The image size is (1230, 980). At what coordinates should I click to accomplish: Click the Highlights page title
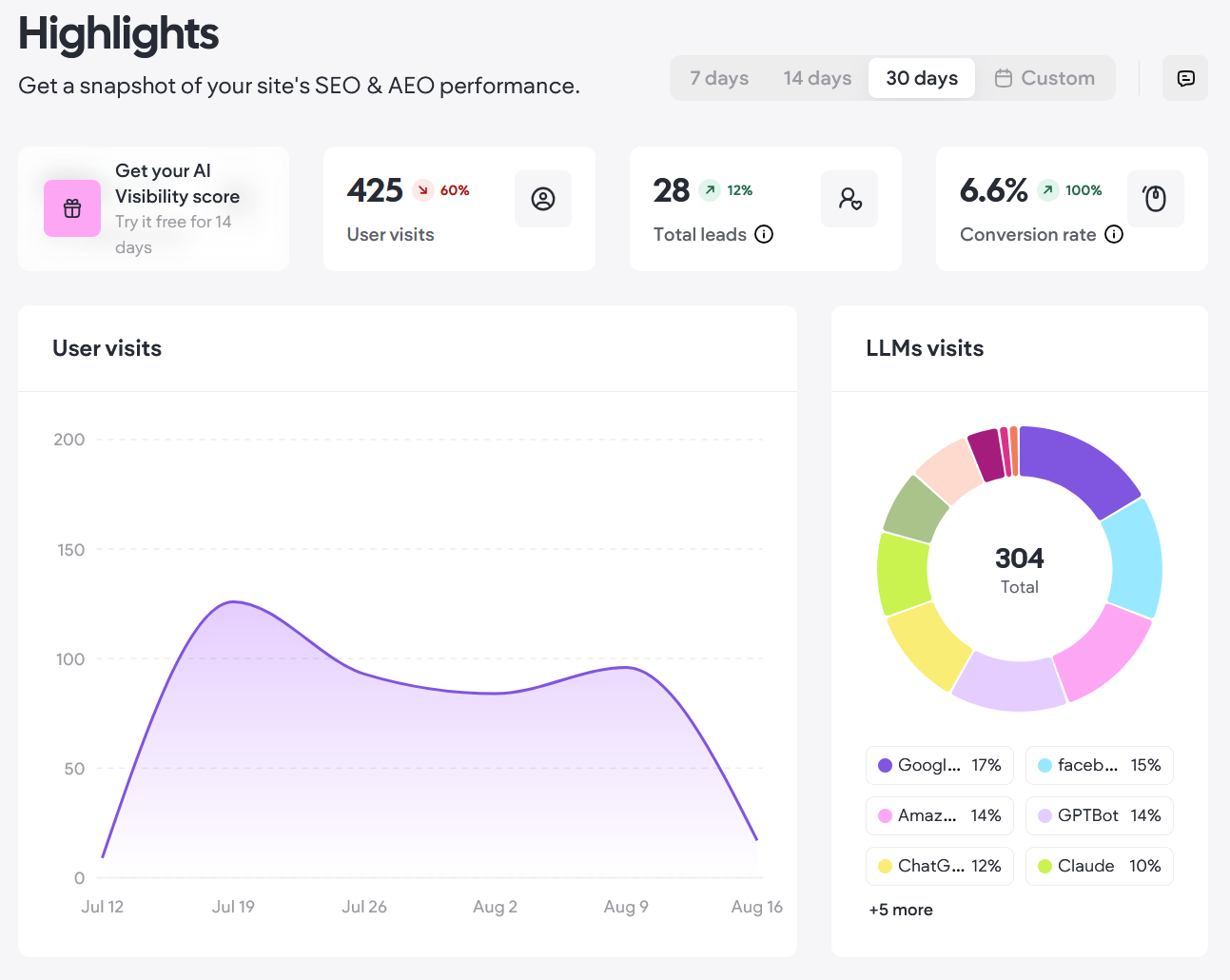tap(119, 33)
